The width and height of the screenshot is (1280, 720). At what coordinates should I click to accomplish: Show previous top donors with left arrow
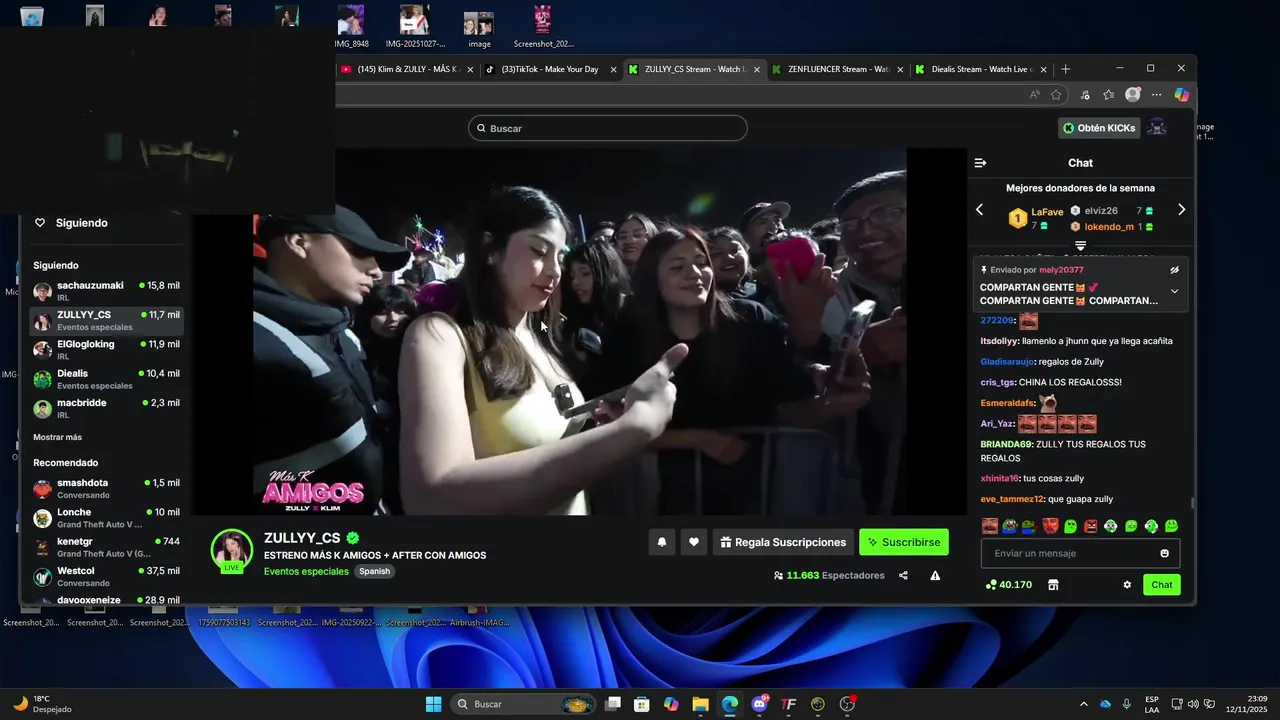[x=980, y=210]
